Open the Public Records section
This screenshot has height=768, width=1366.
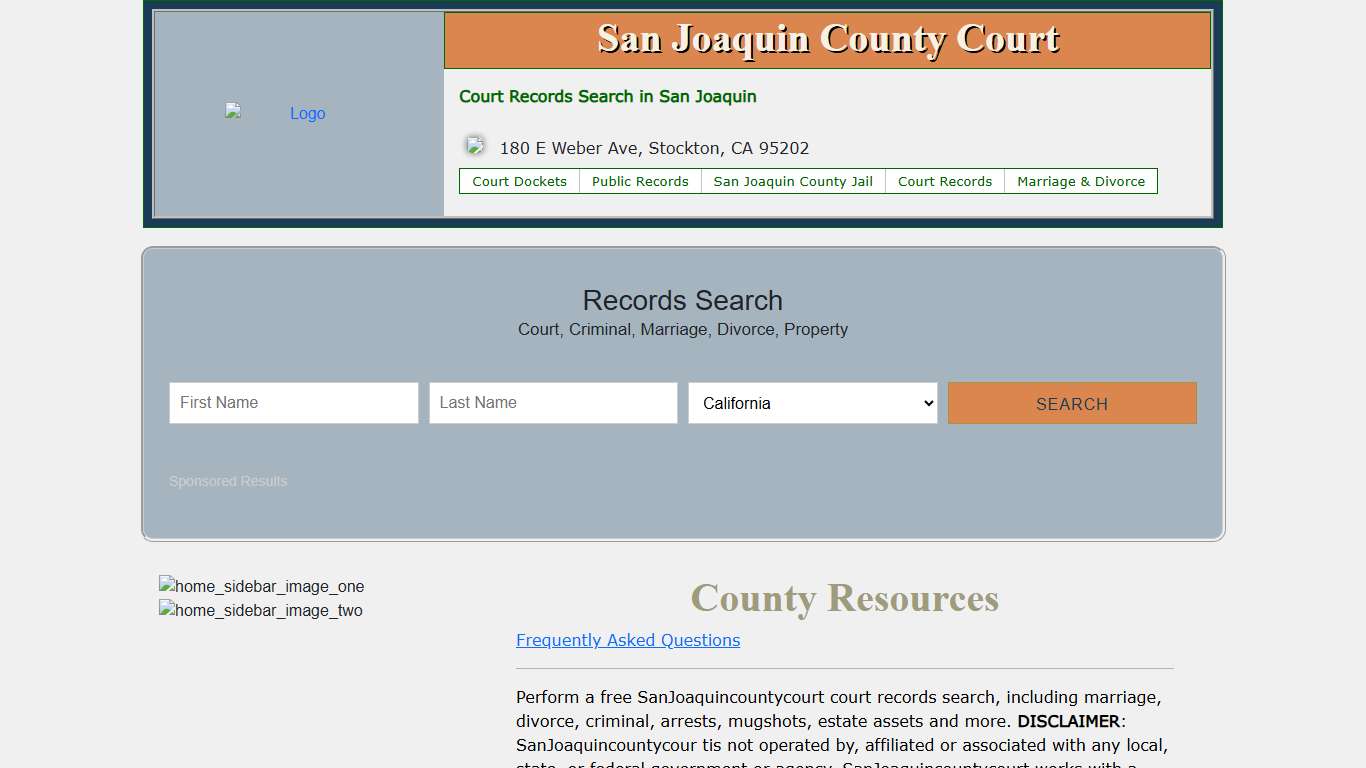point(640,181)
